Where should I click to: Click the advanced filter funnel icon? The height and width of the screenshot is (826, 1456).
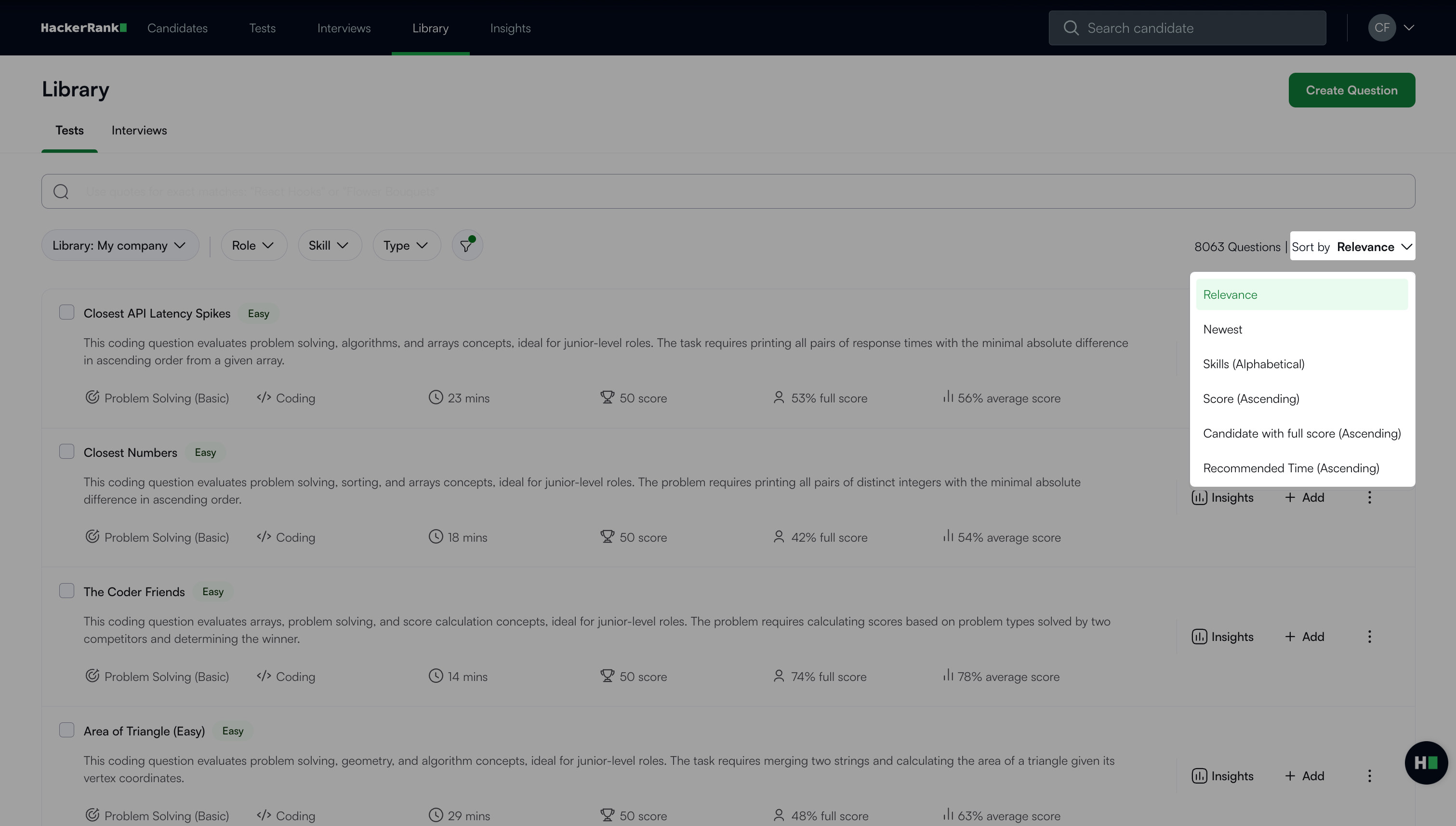pos(466,246)
